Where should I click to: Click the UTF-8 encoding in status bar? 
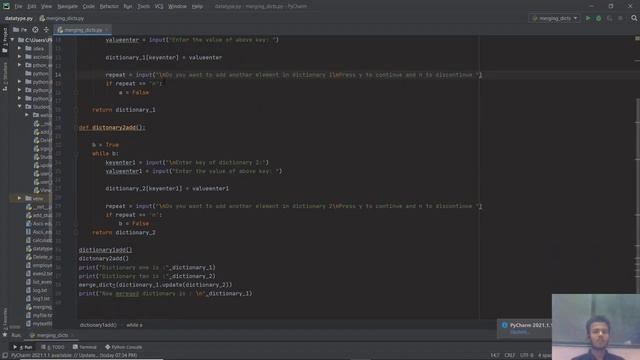click(x=527, y=356)
